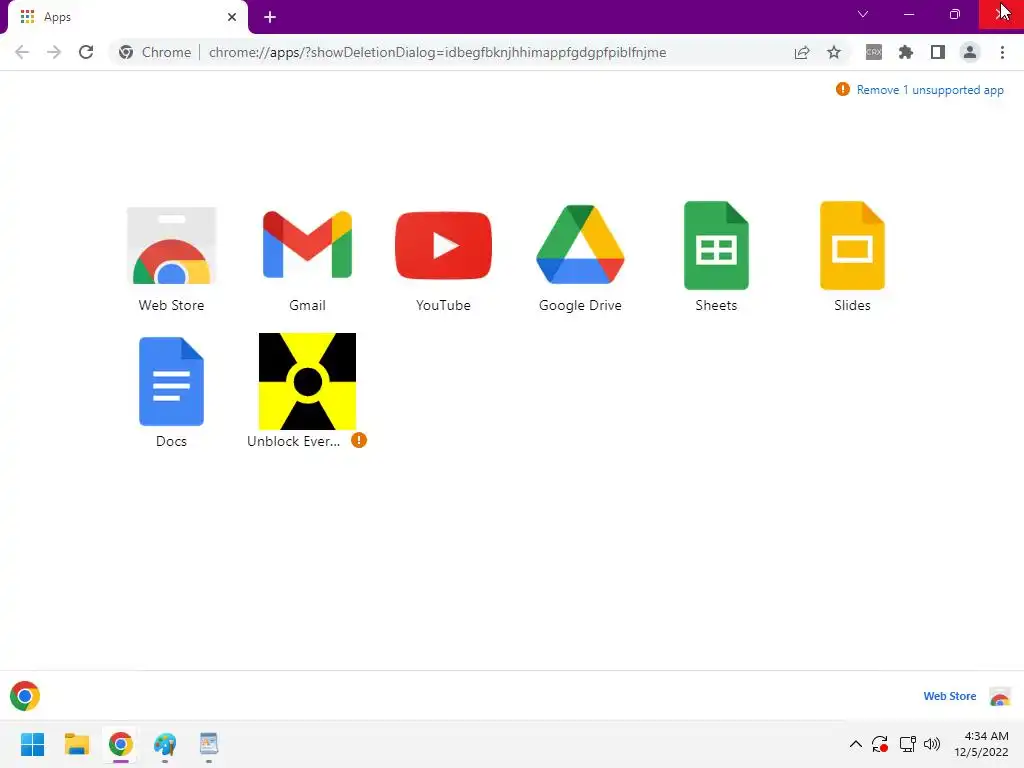Click the orange alert icon next to Remove link

[x=843, y=89]
